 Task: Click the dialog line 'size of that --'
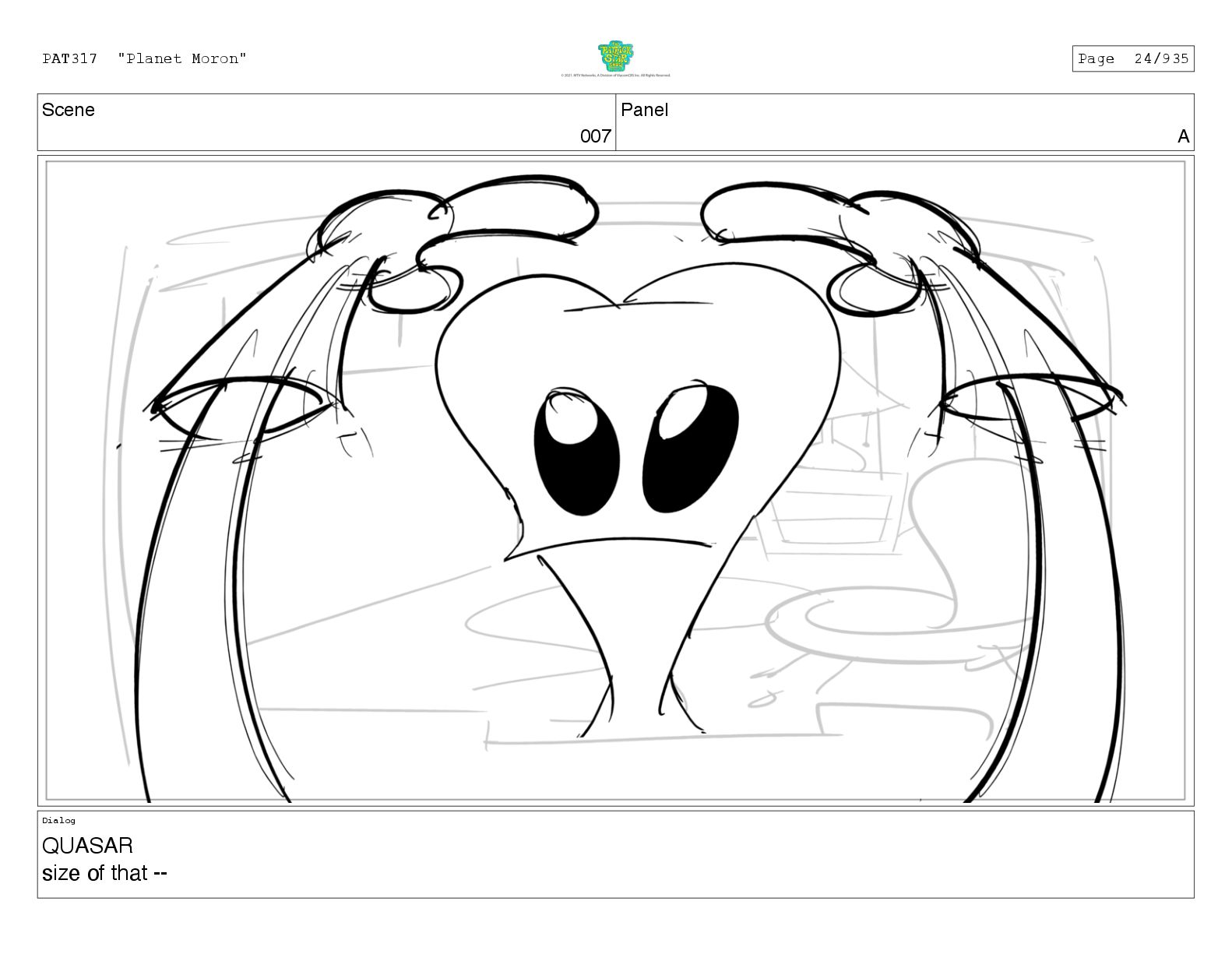[104, 873]
